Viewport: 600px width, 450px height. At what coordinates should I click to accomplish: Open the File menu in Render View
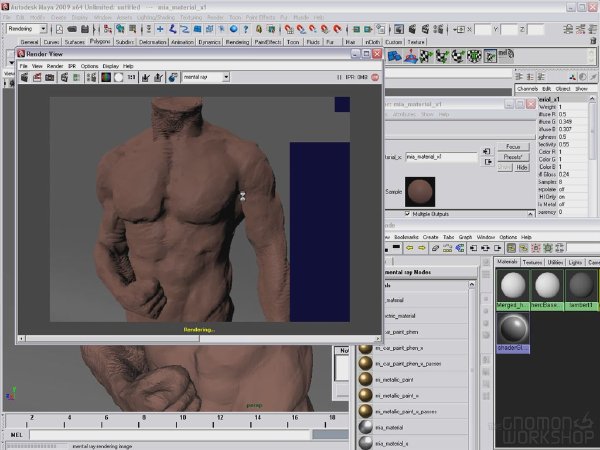(23, 66)
